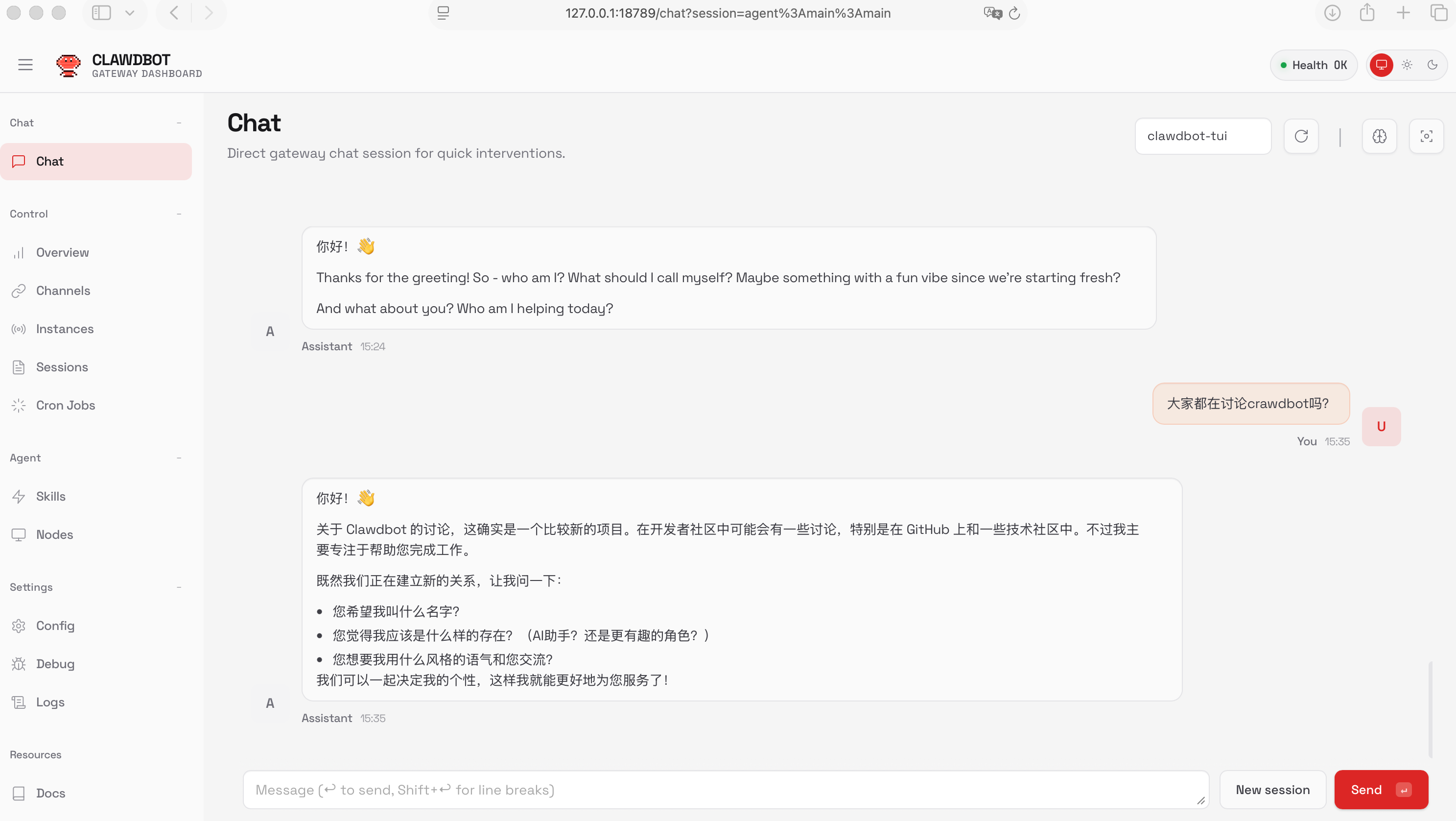Open Skills in the sidebar
1456x821 pixels.
(51, 496)
